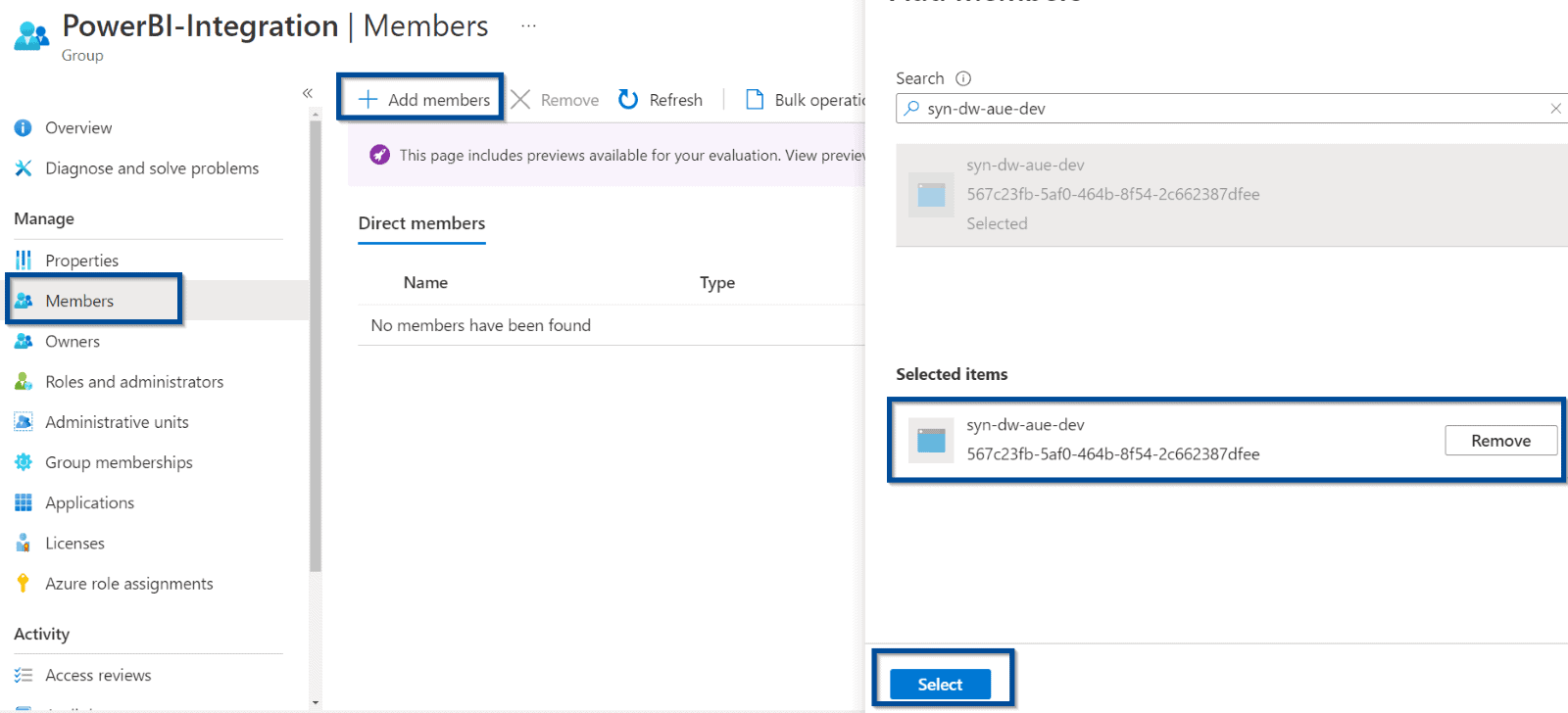This screenshot has height=713, width=1568.
Task: Click the Members people icon
Action: [24, 301]
